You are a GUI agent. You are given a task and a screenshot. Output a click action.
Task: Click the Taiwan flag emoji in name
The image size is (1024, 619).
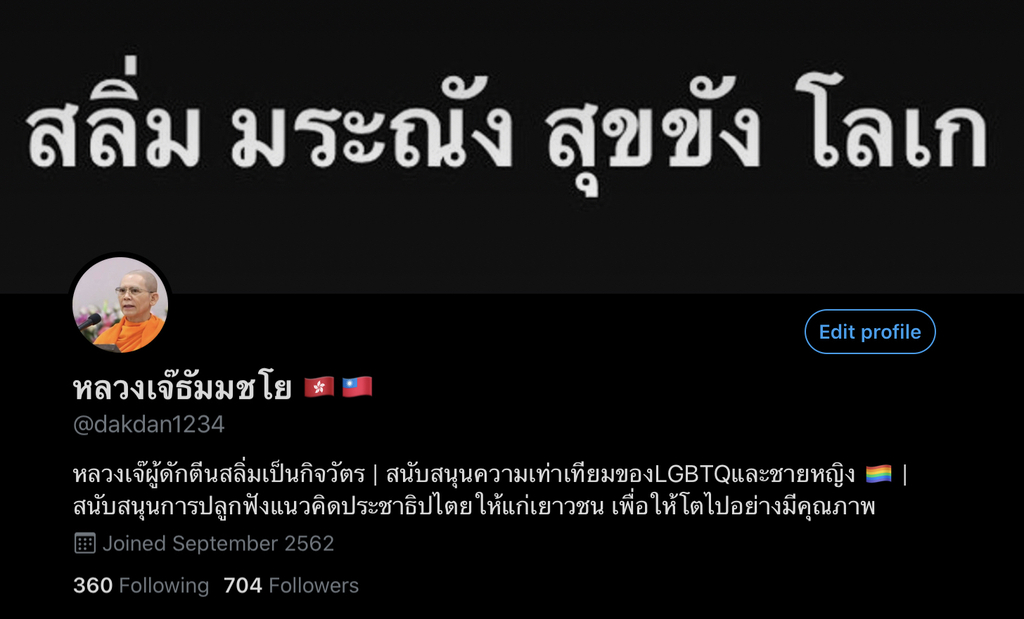(357, 387)
